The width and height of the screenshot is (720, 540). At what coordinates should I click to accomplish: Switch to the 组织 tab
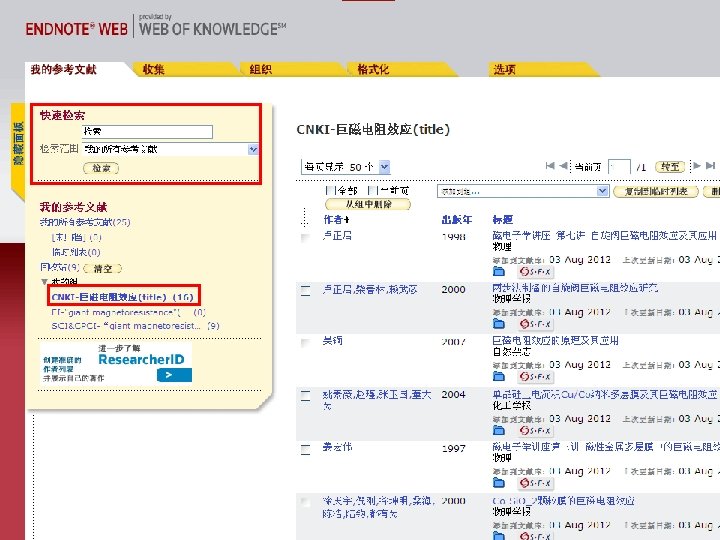[x=260, y=70]
